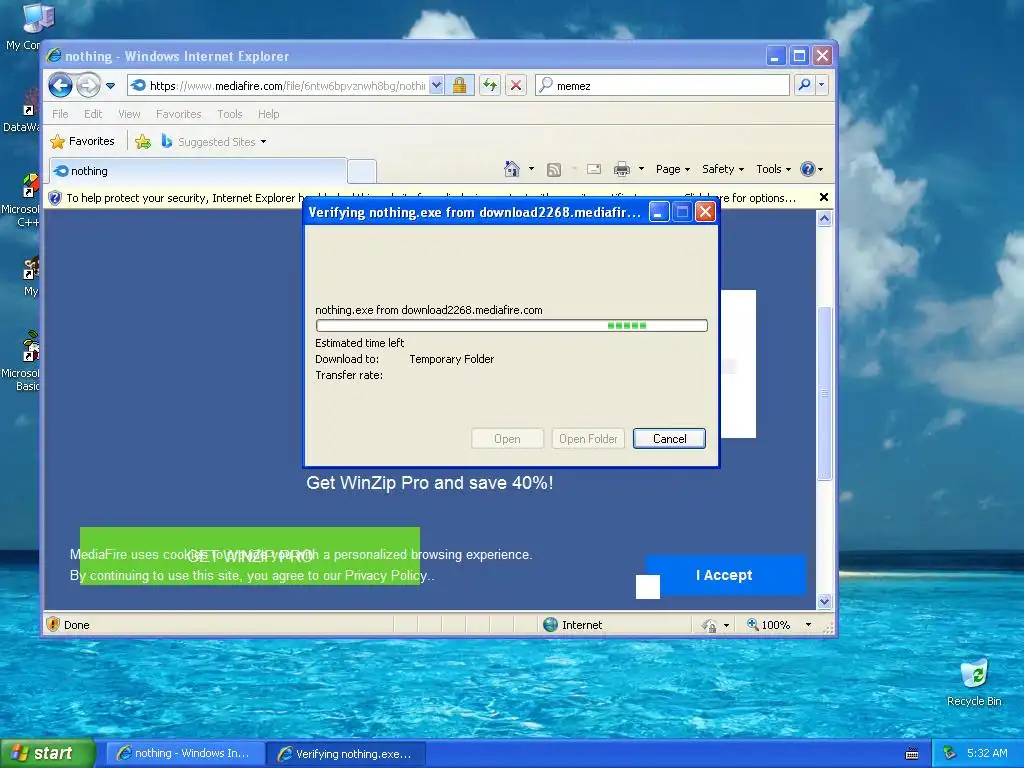Click the Privacy Policy link
Screen dimensions: 1024x768
click(386, 575)
